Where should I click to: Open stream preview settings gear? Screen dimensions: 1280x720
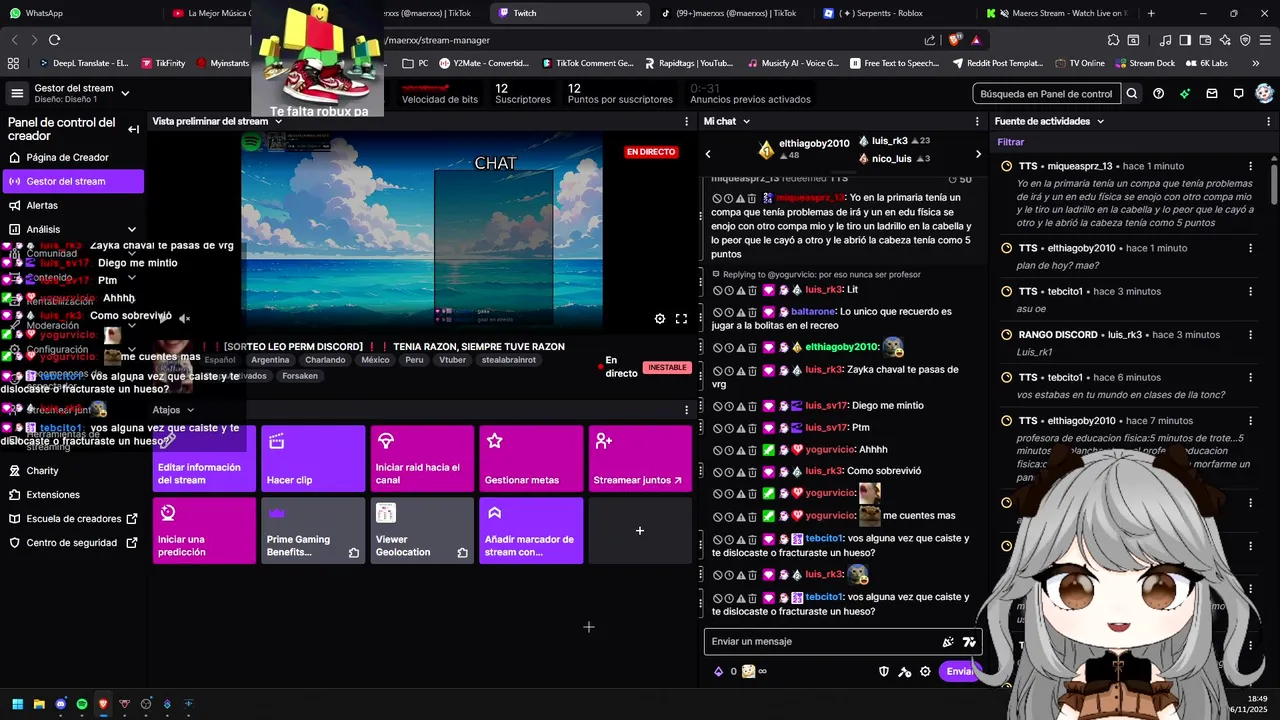pos(660,319)
